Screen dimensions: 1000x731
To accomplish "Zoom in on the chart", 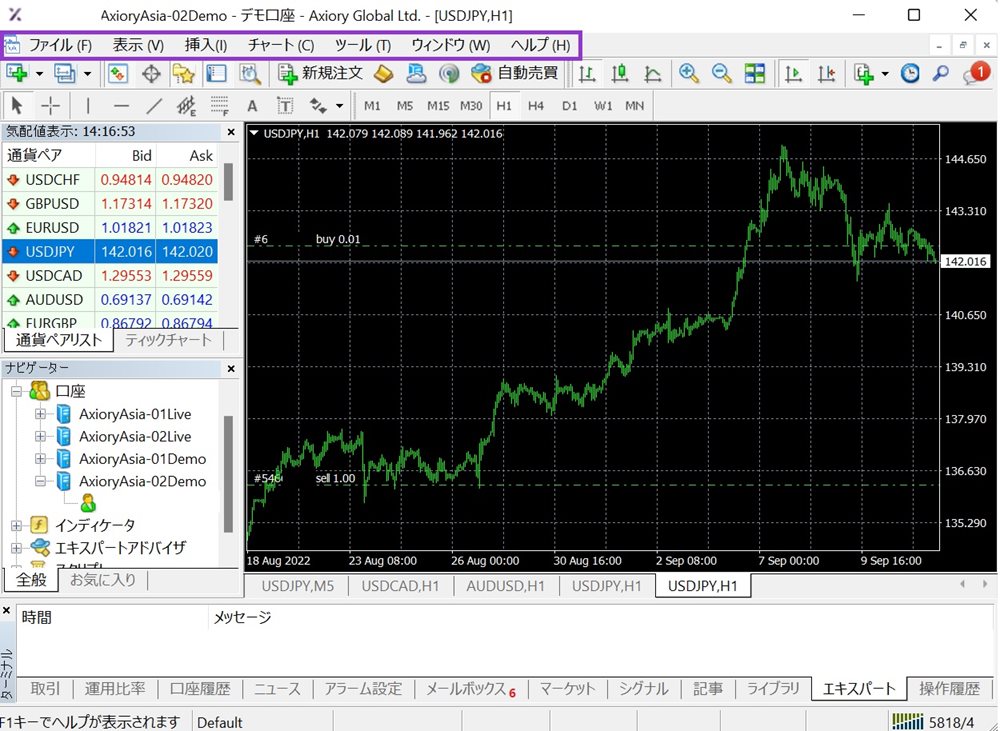I will (689, 73).
